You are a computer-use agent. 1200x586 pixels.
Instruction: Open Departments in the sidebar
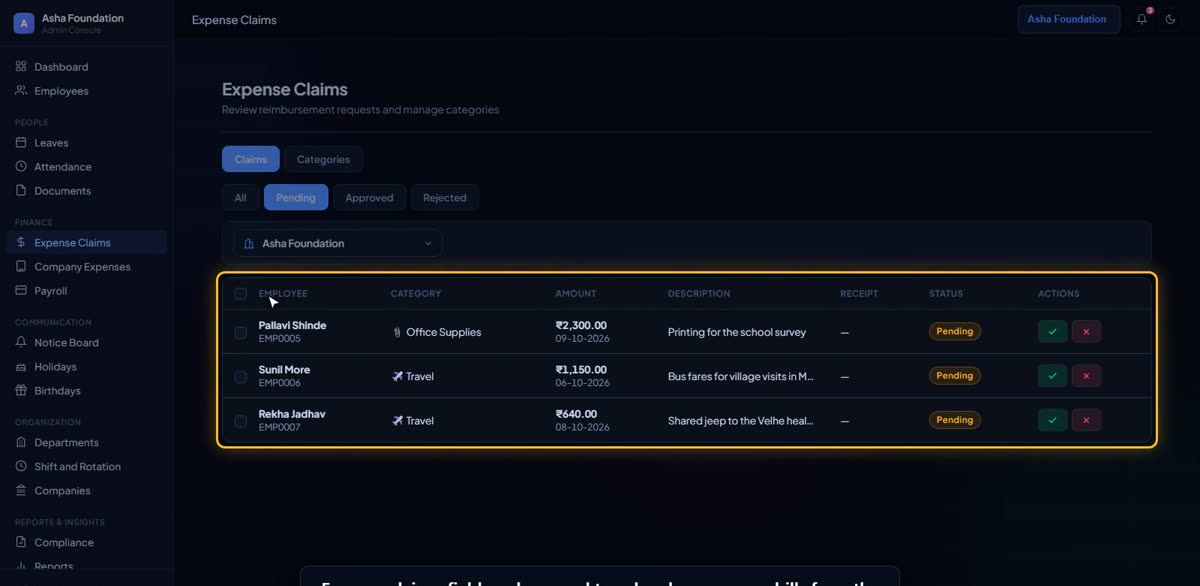tap(86, 443)
